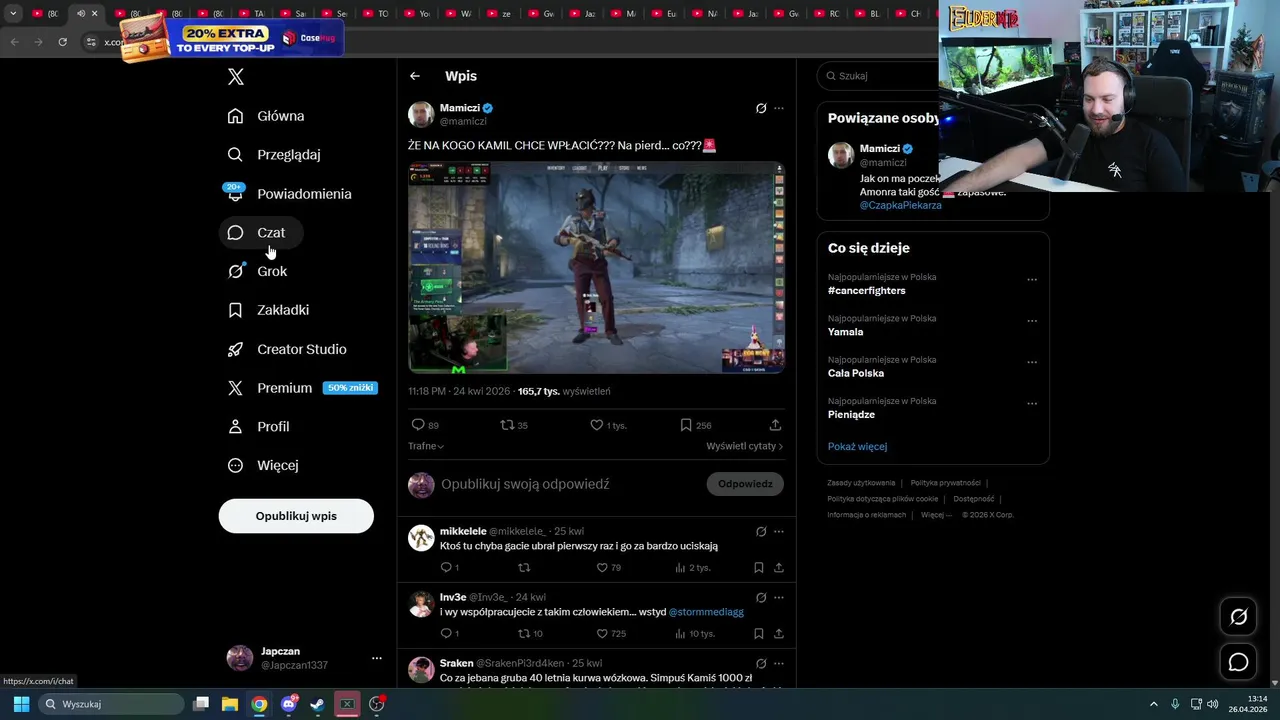The width and height of the screenshot is (1280, 720).
Task: Repost mikkelele's comment
Action: (x=524, y=567)
